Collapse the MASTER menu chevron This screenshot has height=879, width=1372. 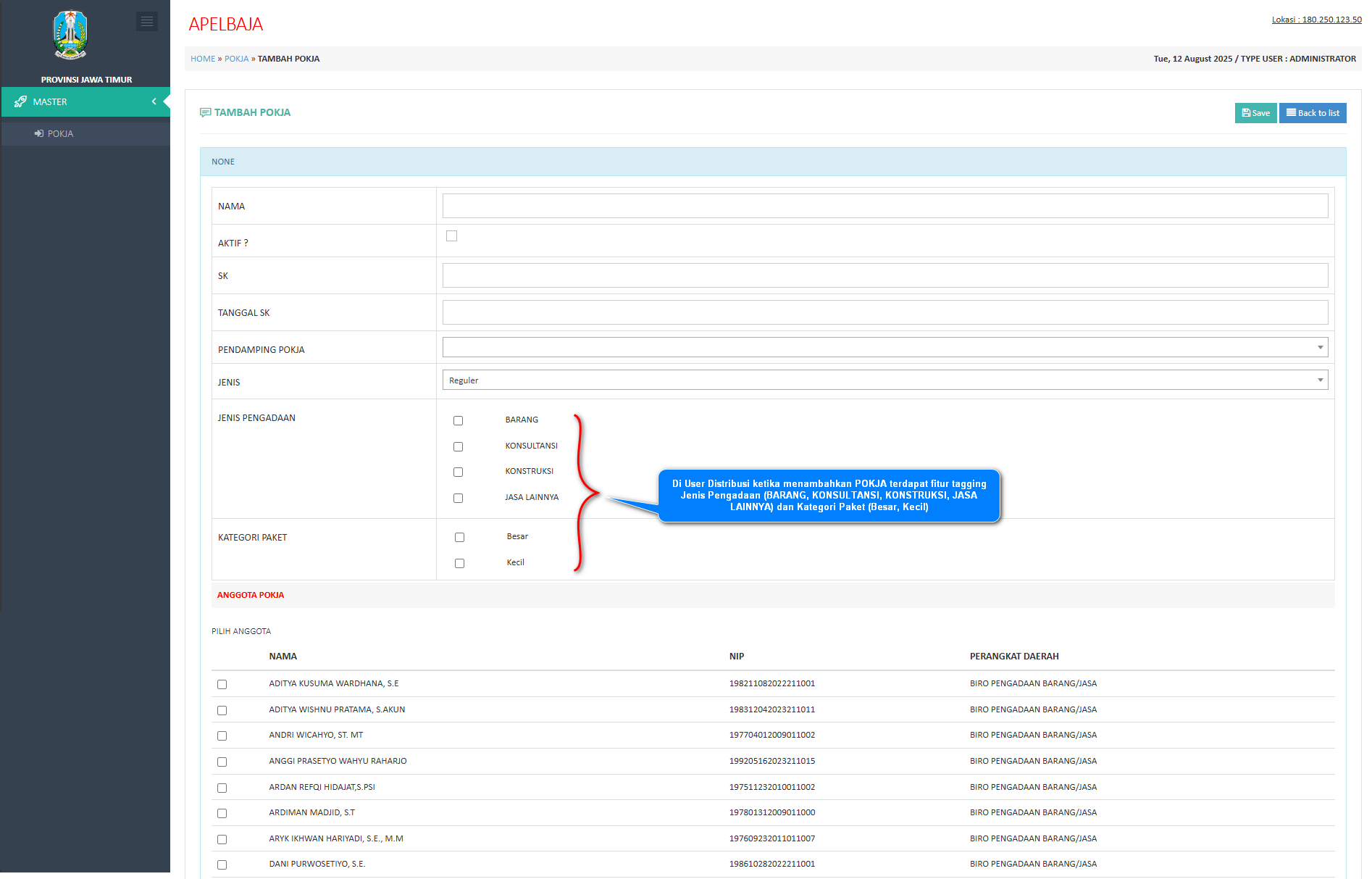(154, 101)
